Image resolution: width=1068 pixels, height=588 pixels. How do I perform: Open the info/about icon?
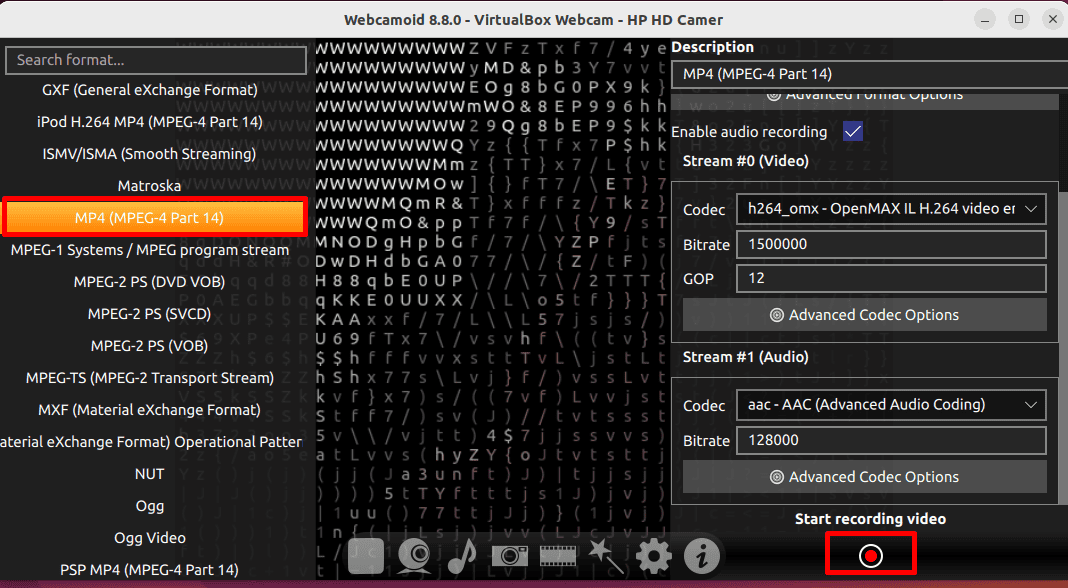point(702,555)
